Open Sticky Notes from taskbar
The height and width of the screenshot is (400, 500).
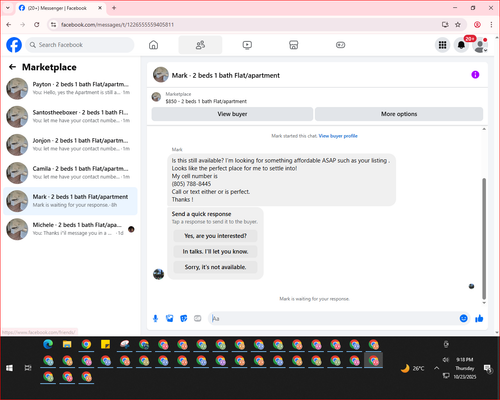click(x=105, y=344)
